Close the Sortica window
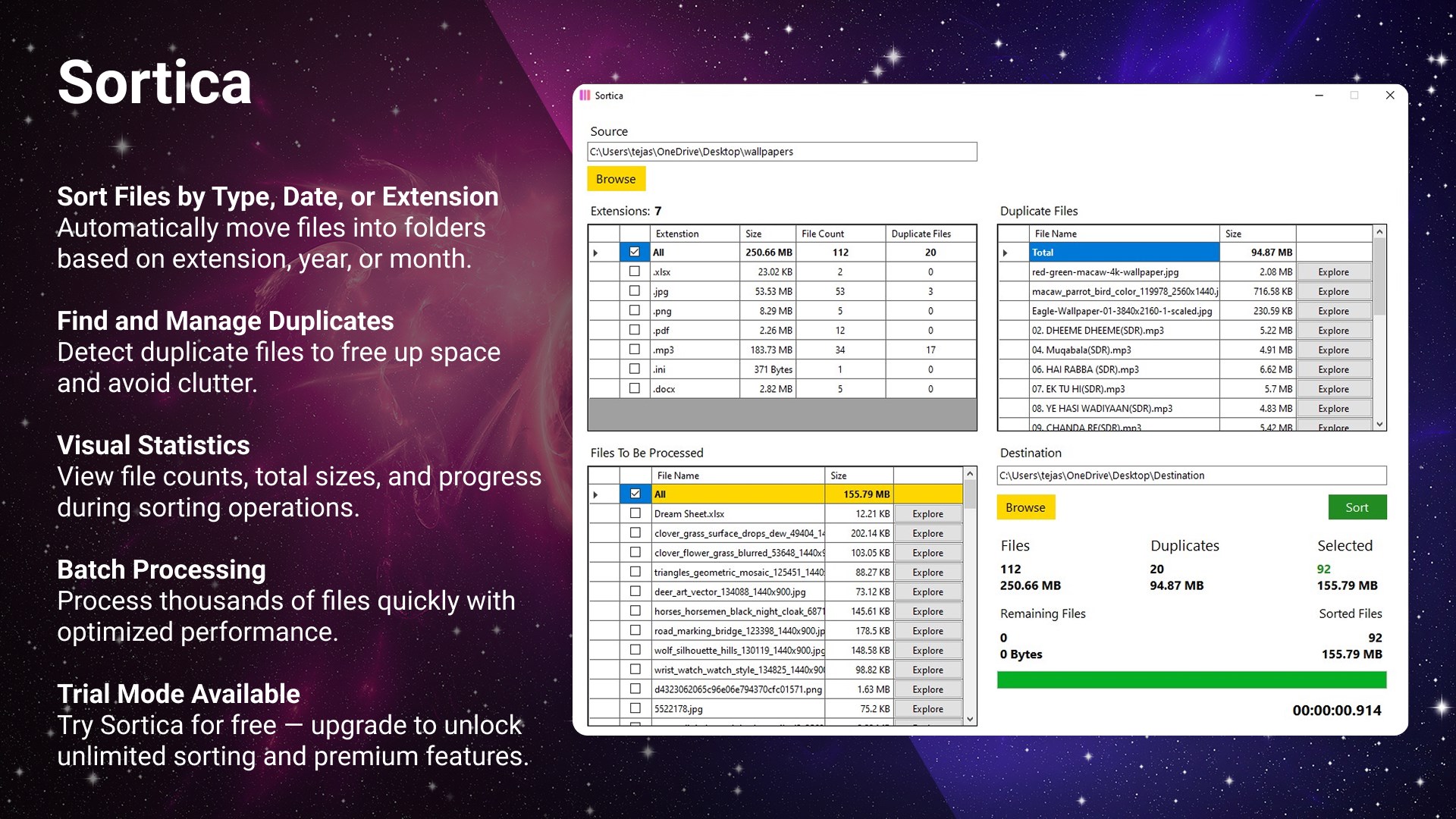 click(x=1389, y=96)
